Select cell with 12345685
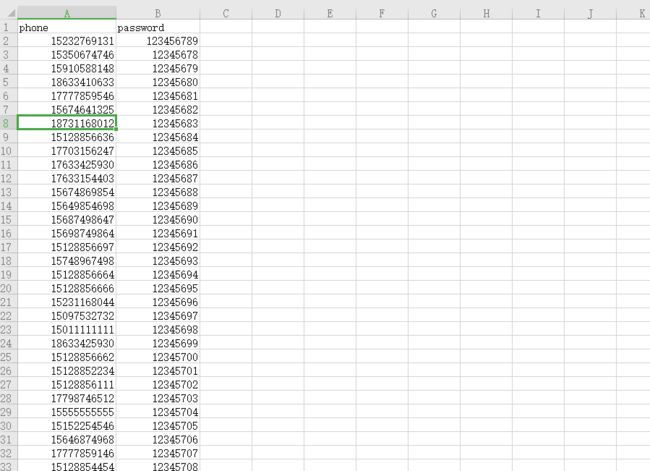 click(x=158, y=151)
